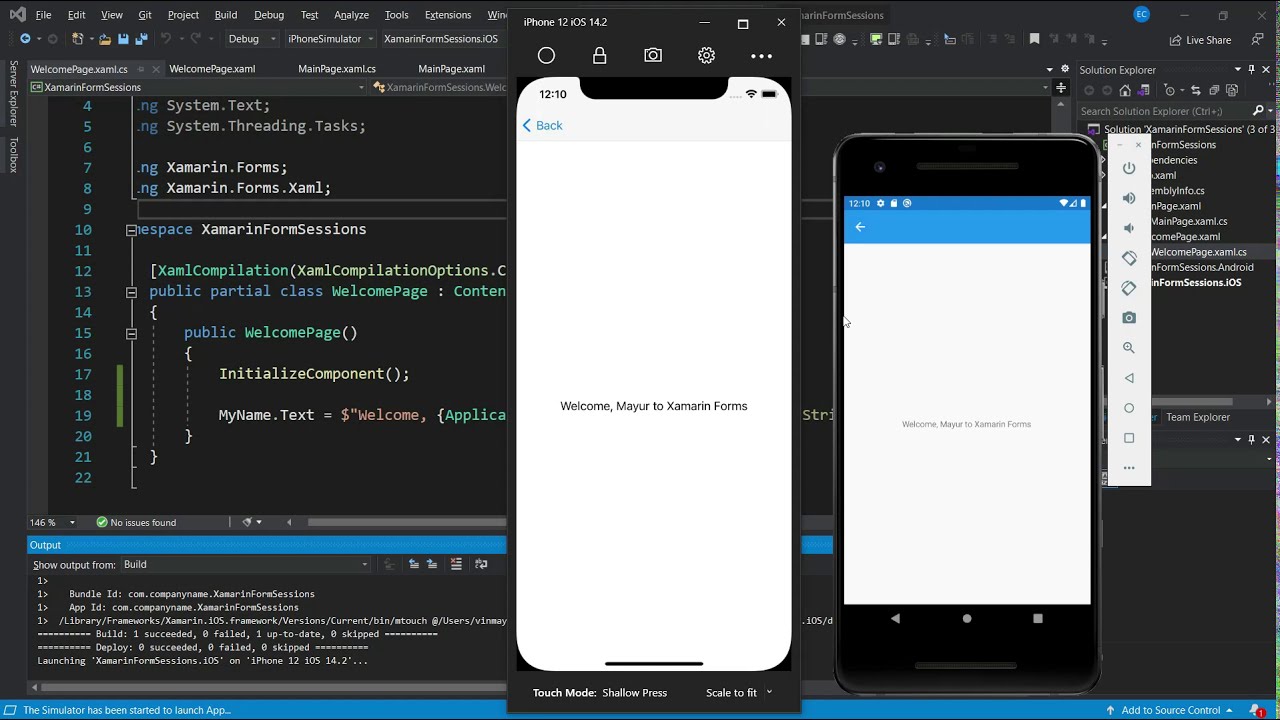
Task: Tap the Home circle icon in iPhone simulator toolbar
Action: 546,56
